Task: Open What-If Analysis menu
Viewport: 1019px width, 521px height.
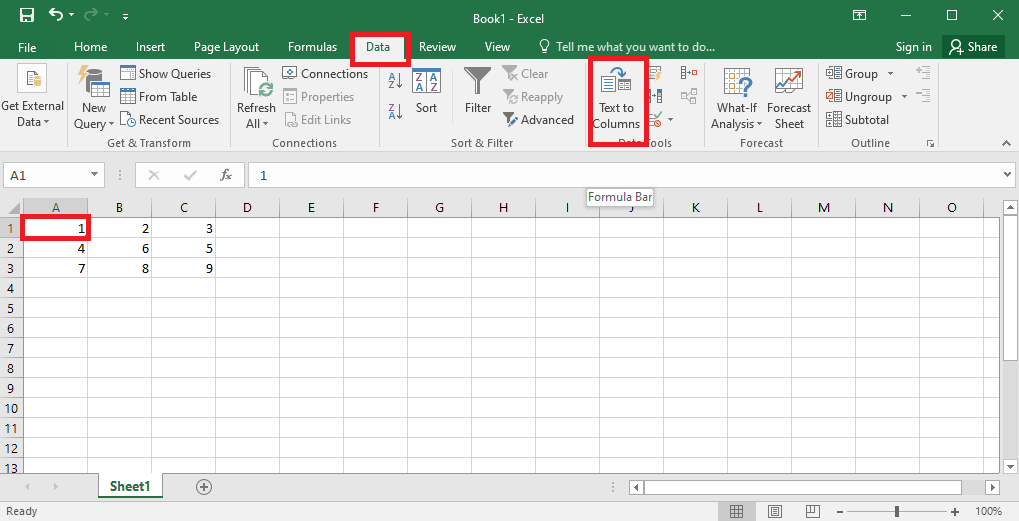Action: pyautogui.click(x=737, y=98)
